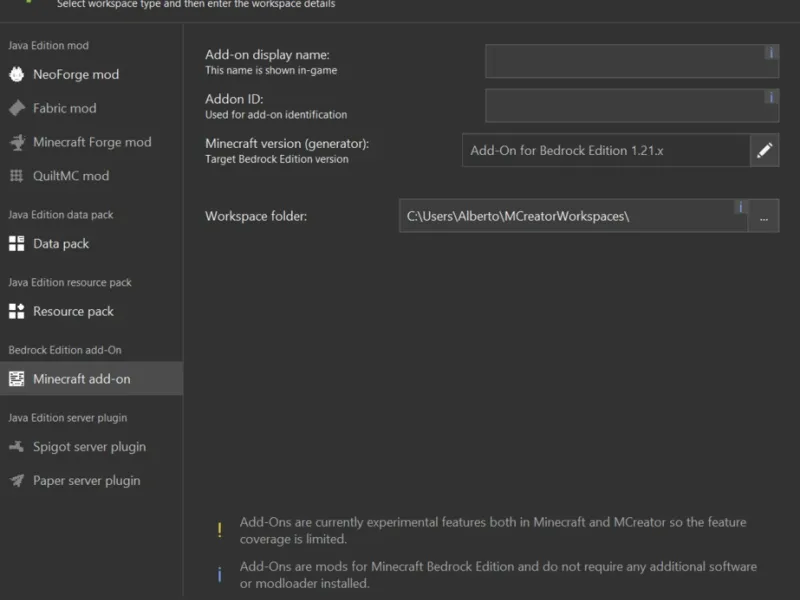The height and width of the screenshot is (600, 800).
Task: Click the pencil icon to edit generator version
Action: (x=764, y=151)
